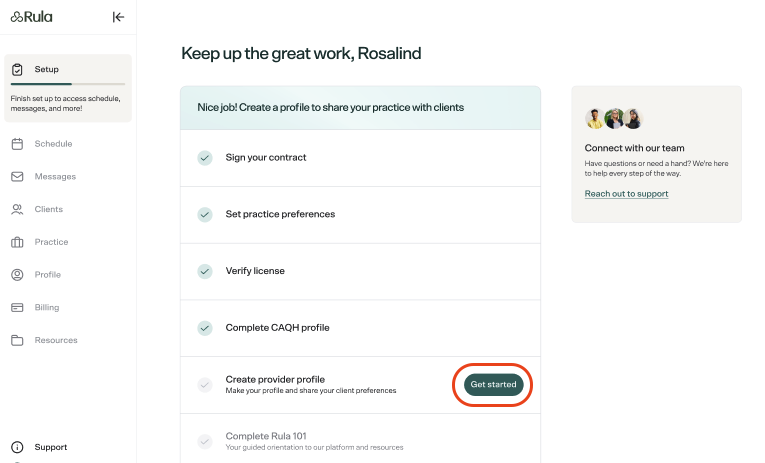Viewport: 765px width, 463px height.
Task: Go to the Profile person icon
Action: (x=17, y=275)
